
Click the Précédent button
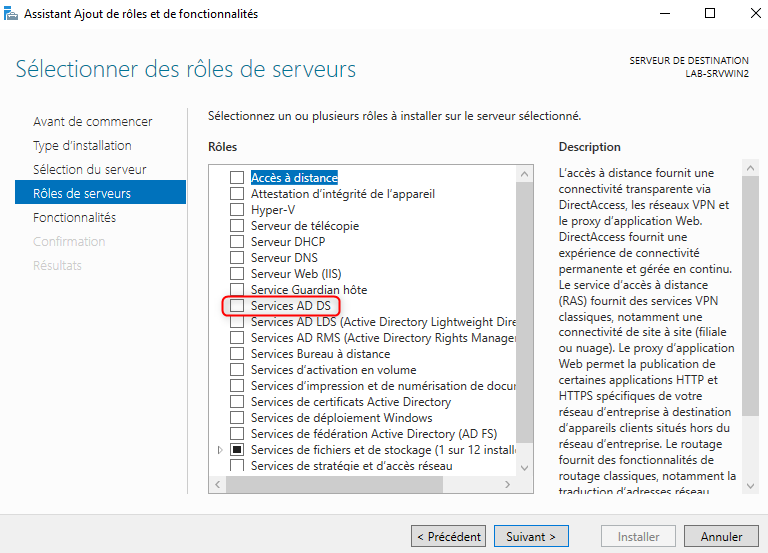tap(448, 536)
